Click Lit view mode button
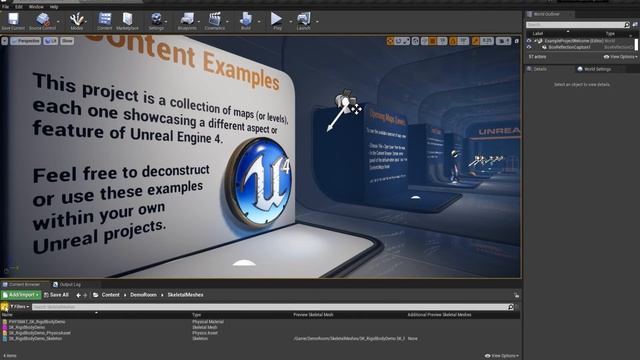Image resolution: width=640 pixels, height=360 pixels. 51,41
